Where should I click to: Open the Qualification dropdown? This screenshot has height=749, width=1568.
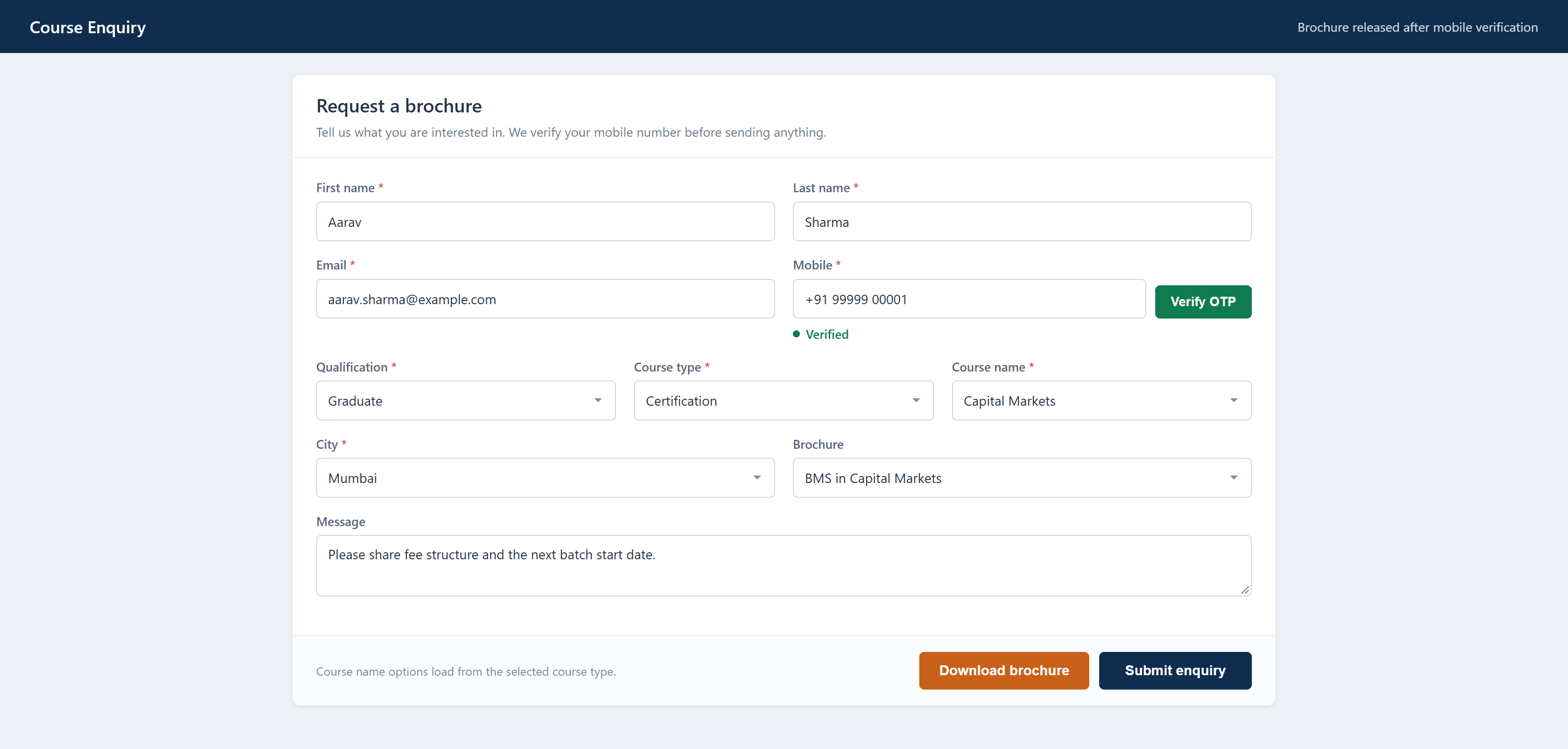coord(466,400)
